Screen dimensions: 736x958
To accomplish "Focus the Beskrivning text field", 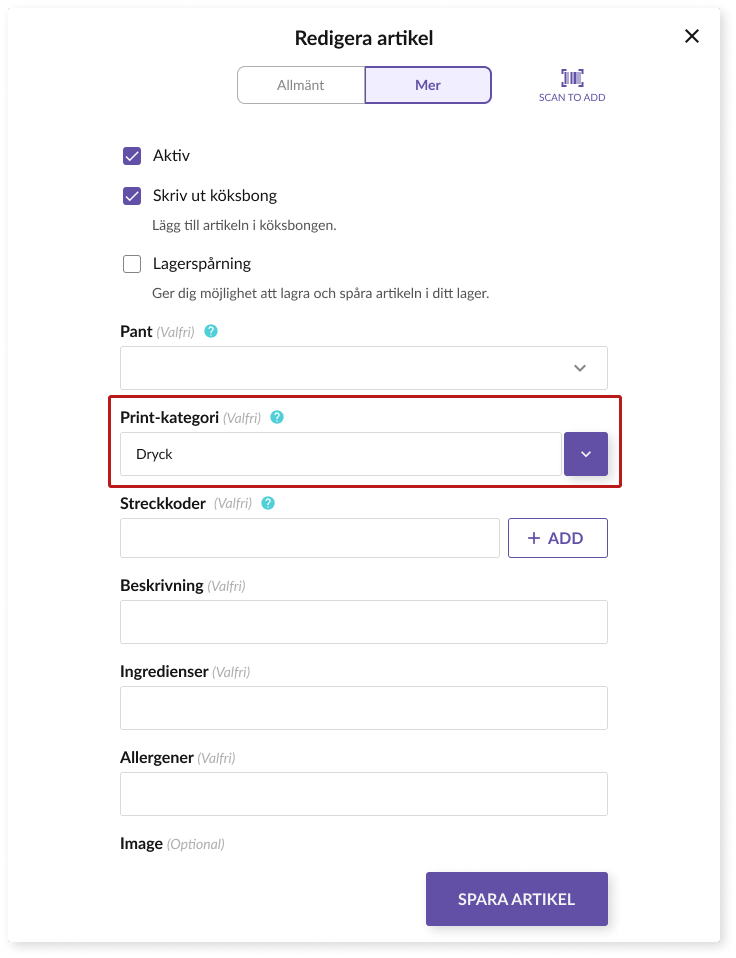I will [x=364, y=622].
